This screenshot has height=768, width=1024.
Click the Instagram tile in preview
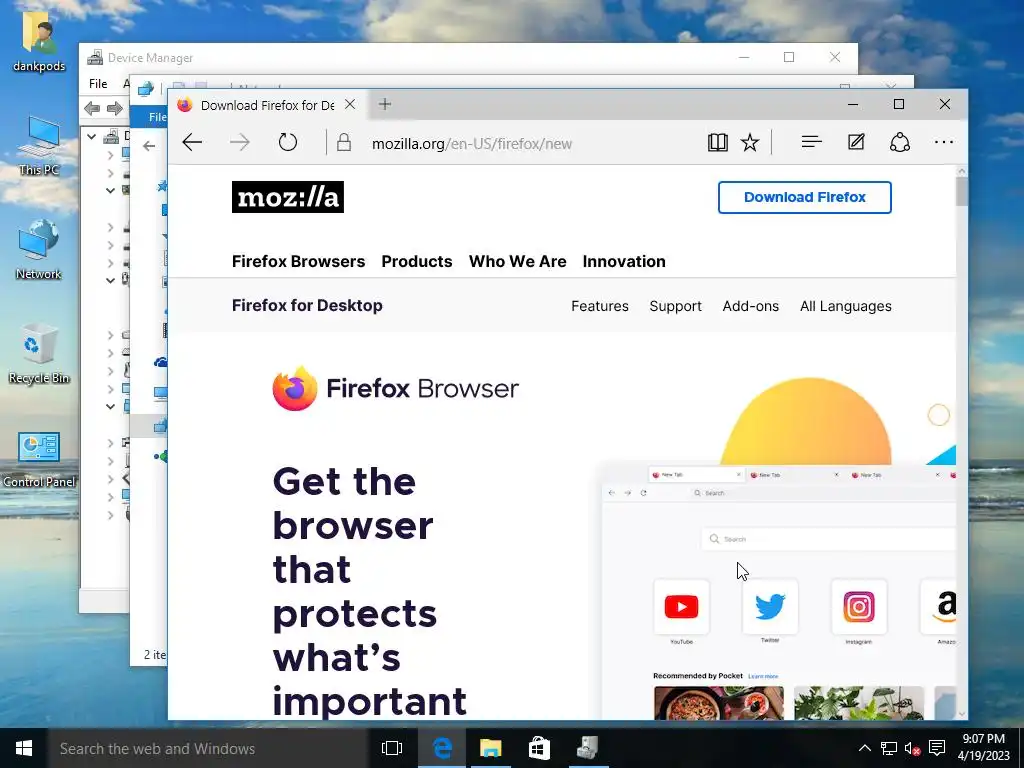coord(859,607)
